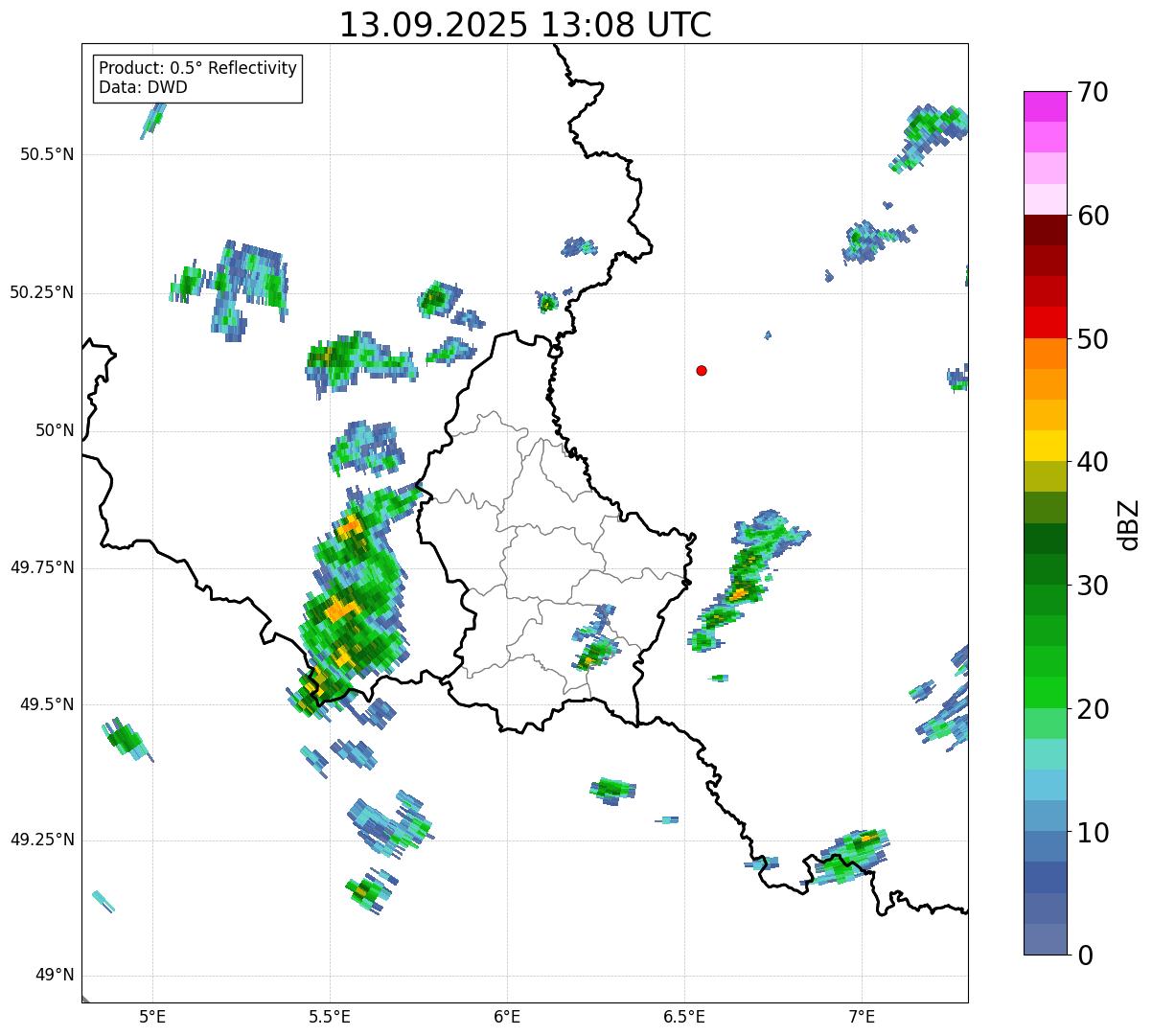Click the magenta 70 dBZ colorbar segment
The width and height of the screenshot is (1152, 1036).
tap(1046, 106)
